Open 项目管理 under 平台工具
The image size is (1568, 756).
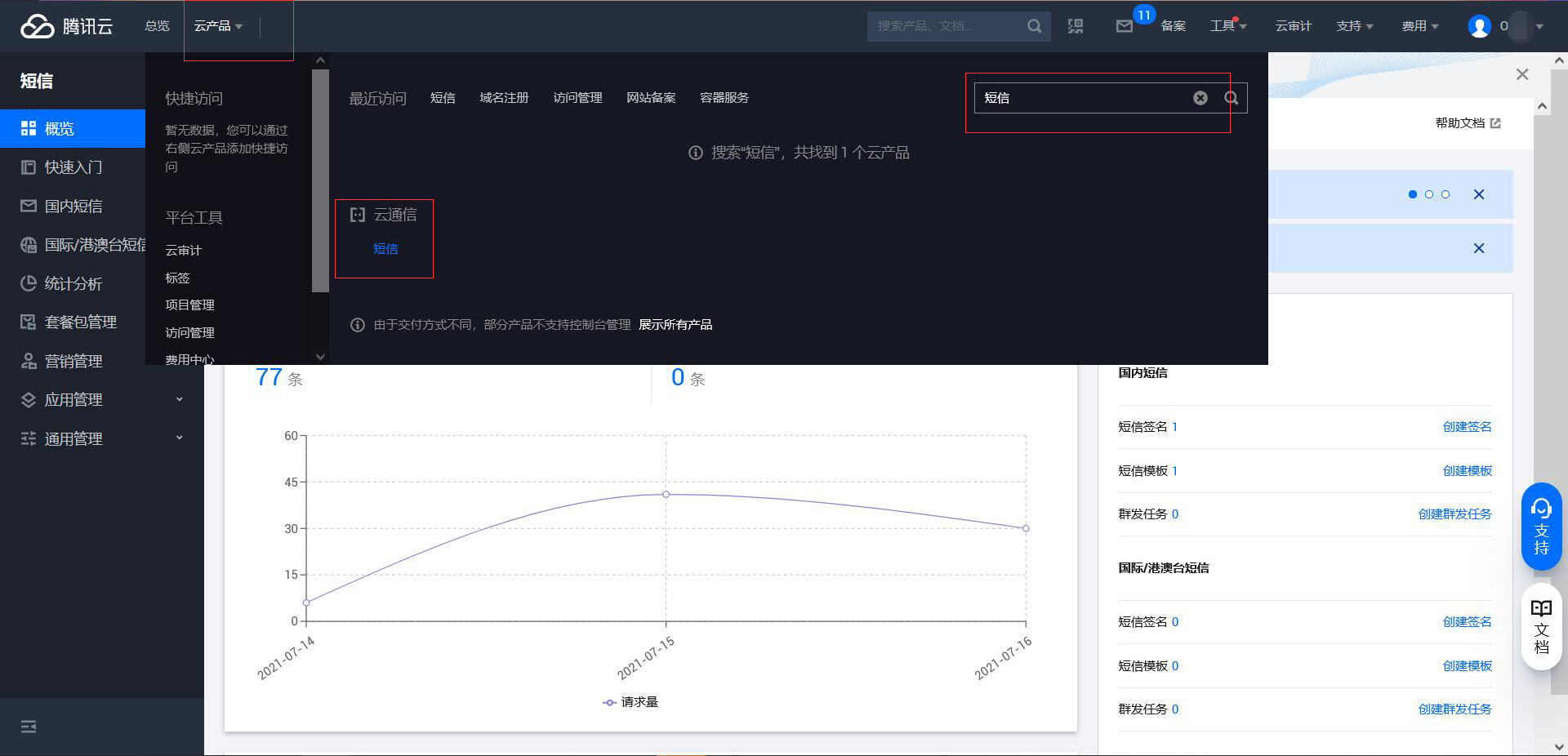(189, 305)
